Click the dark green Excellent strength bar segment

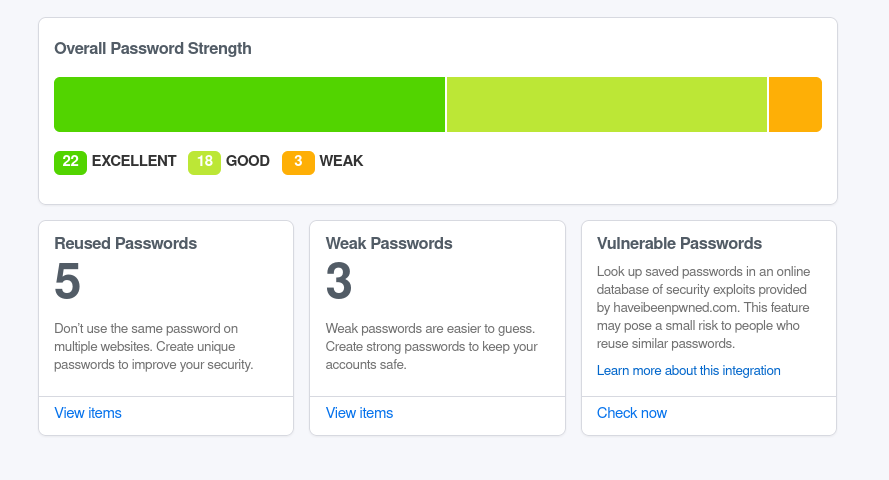[249, 104]
